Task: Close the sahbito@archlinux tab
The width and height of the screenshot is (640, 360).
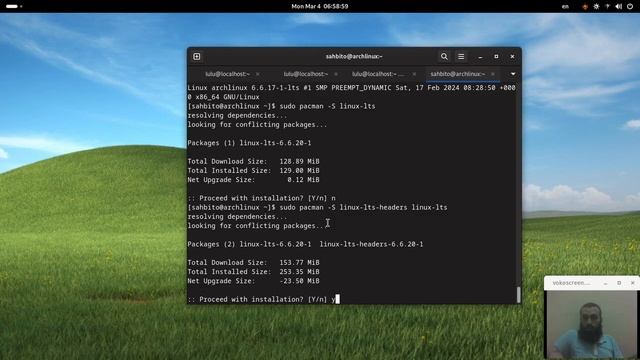Action: coord(493,74)
